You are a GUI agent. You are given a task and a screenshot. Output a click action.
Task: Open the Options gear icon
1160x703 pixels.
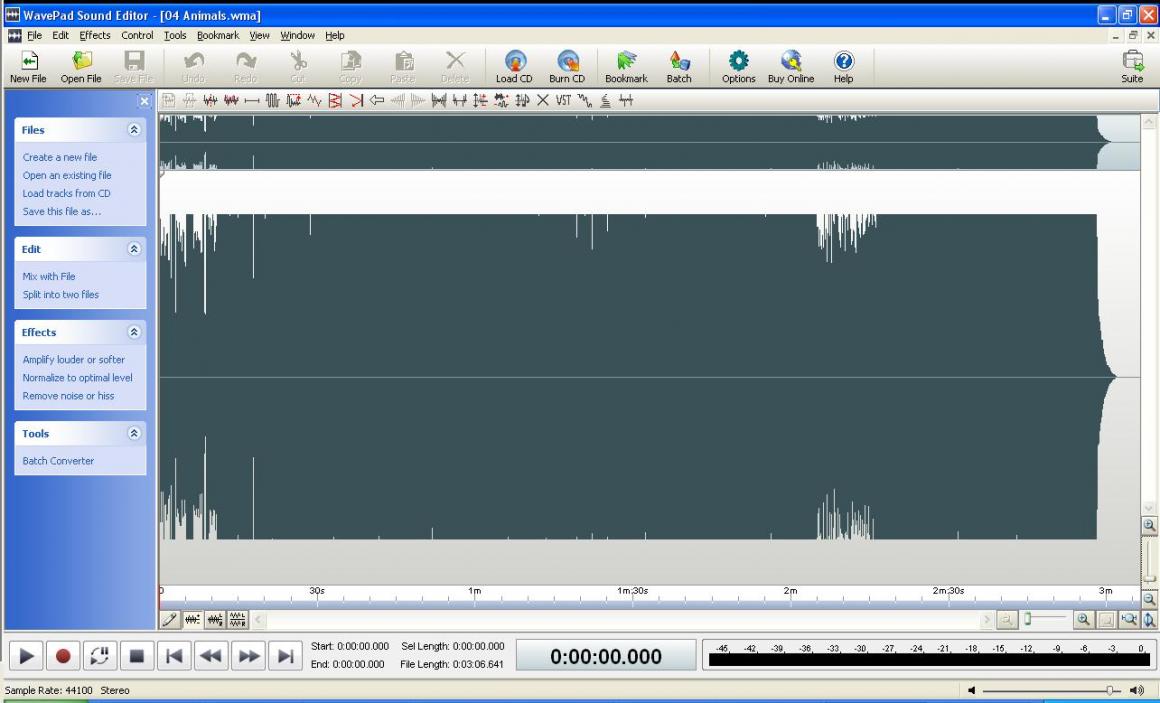point(738,61)
